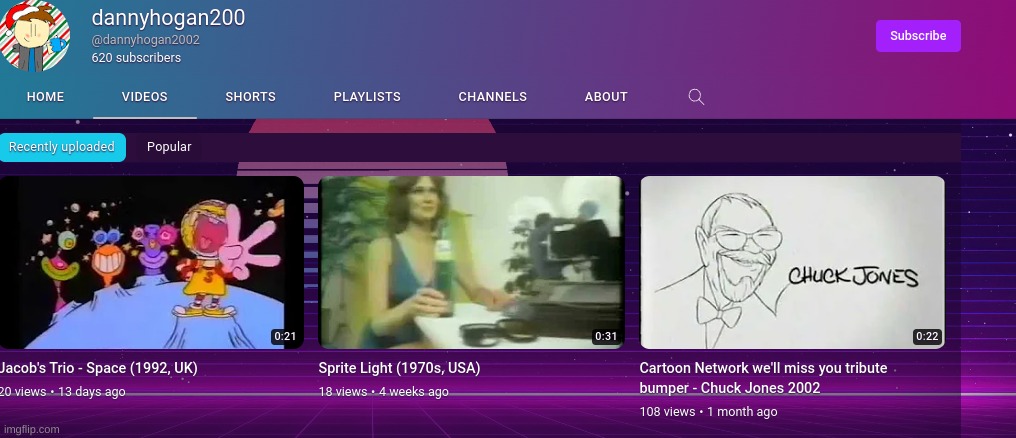The height and width of the screenshot is (438, 1016).
Task: Click the 108 views • 1 month ago text
Action: tap(708, 412)
